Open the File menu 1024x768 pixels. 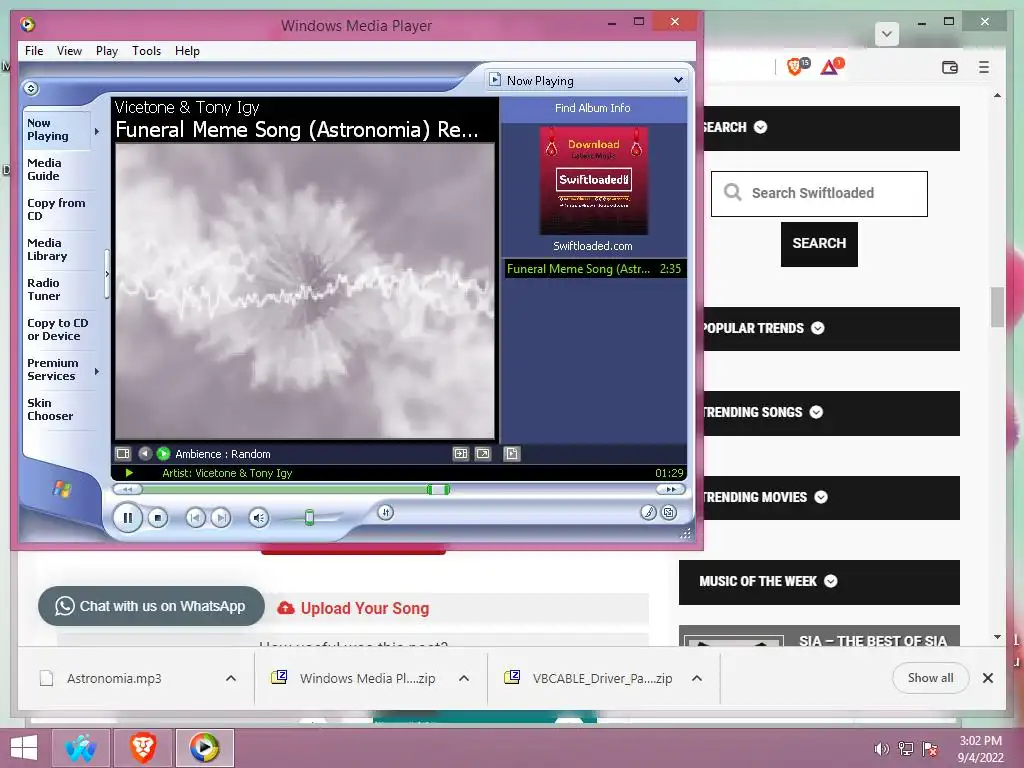coord(34,51)
